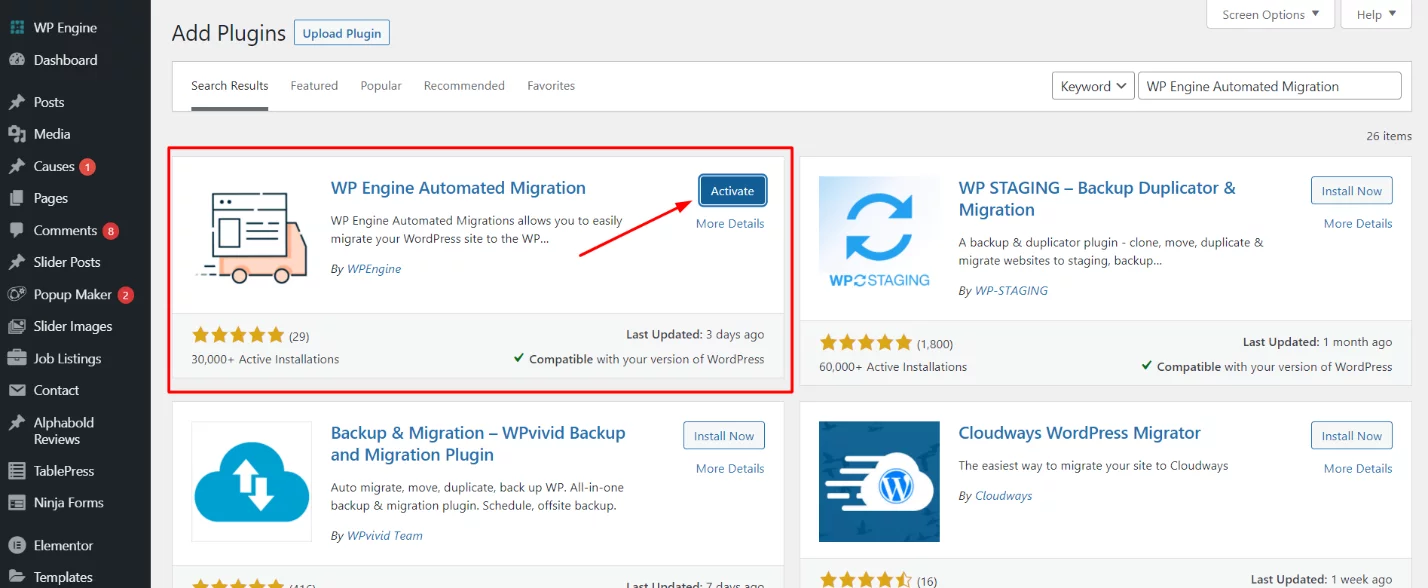Viewport: 1428px width, 588px height.
Task: Click the Contact envelope icon
Action: click(x=16, y=390)
